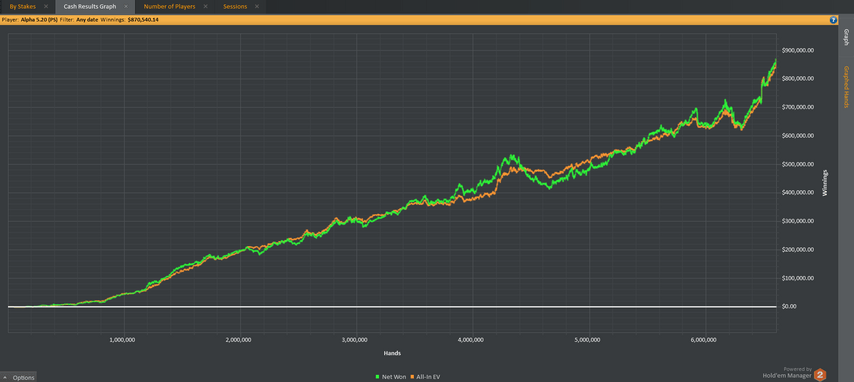Screen dimensions: 854x382
Task: Click the 3,000,000 hands axis label
Action: tap(356, 339)
